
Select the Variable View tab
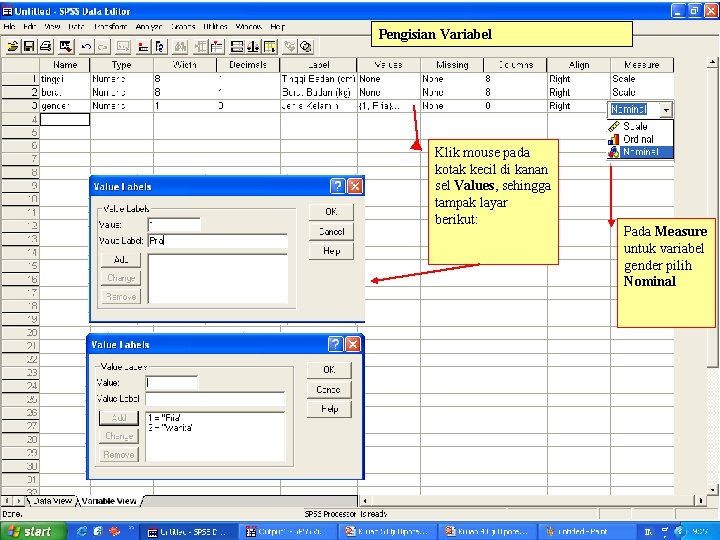coord(109,501)
